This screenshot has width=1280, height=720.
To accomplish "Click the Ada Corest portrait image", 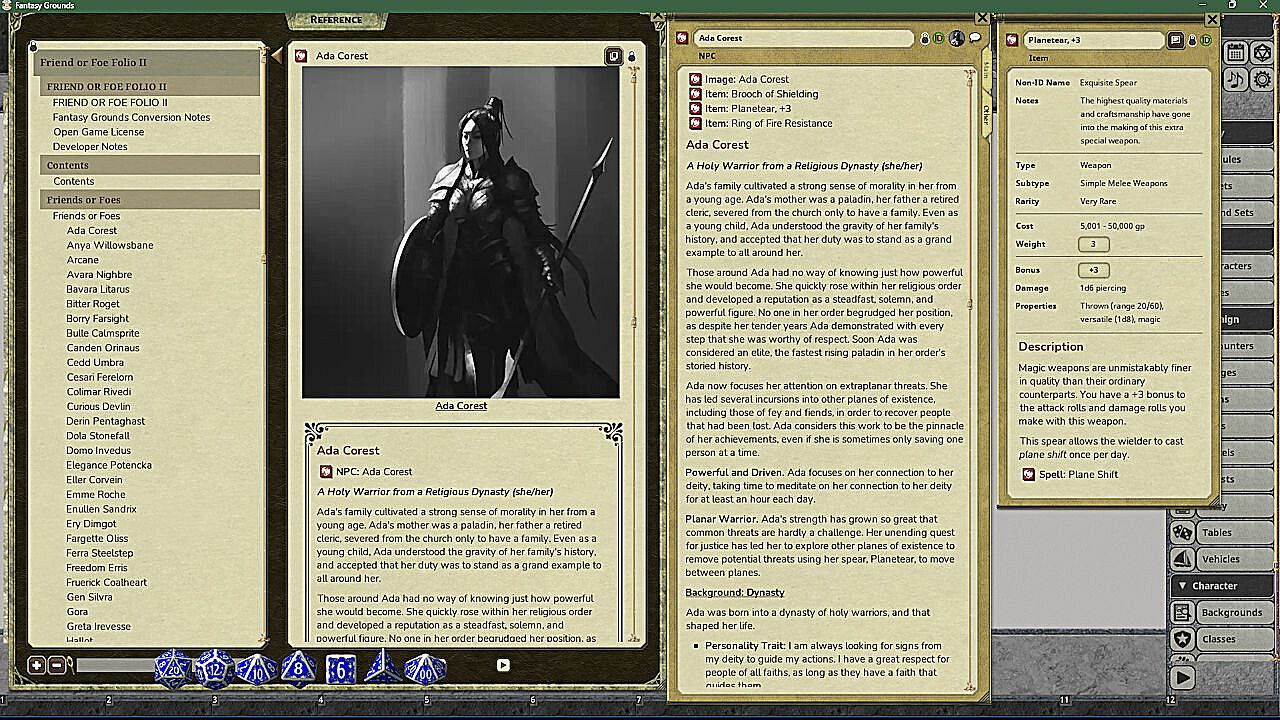I will tap(461, 232).
